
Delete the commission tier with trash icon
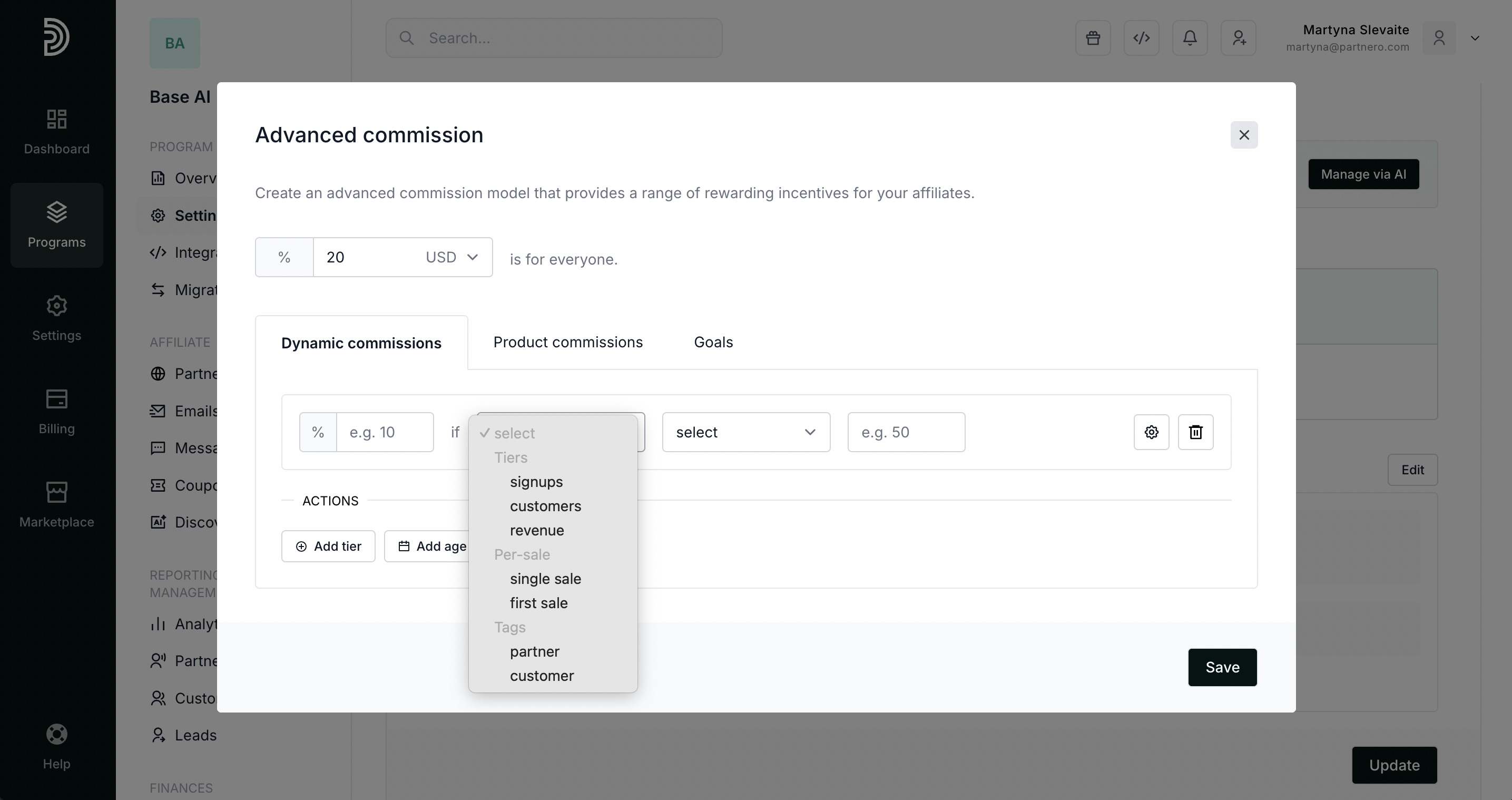tap(1195, 432)
